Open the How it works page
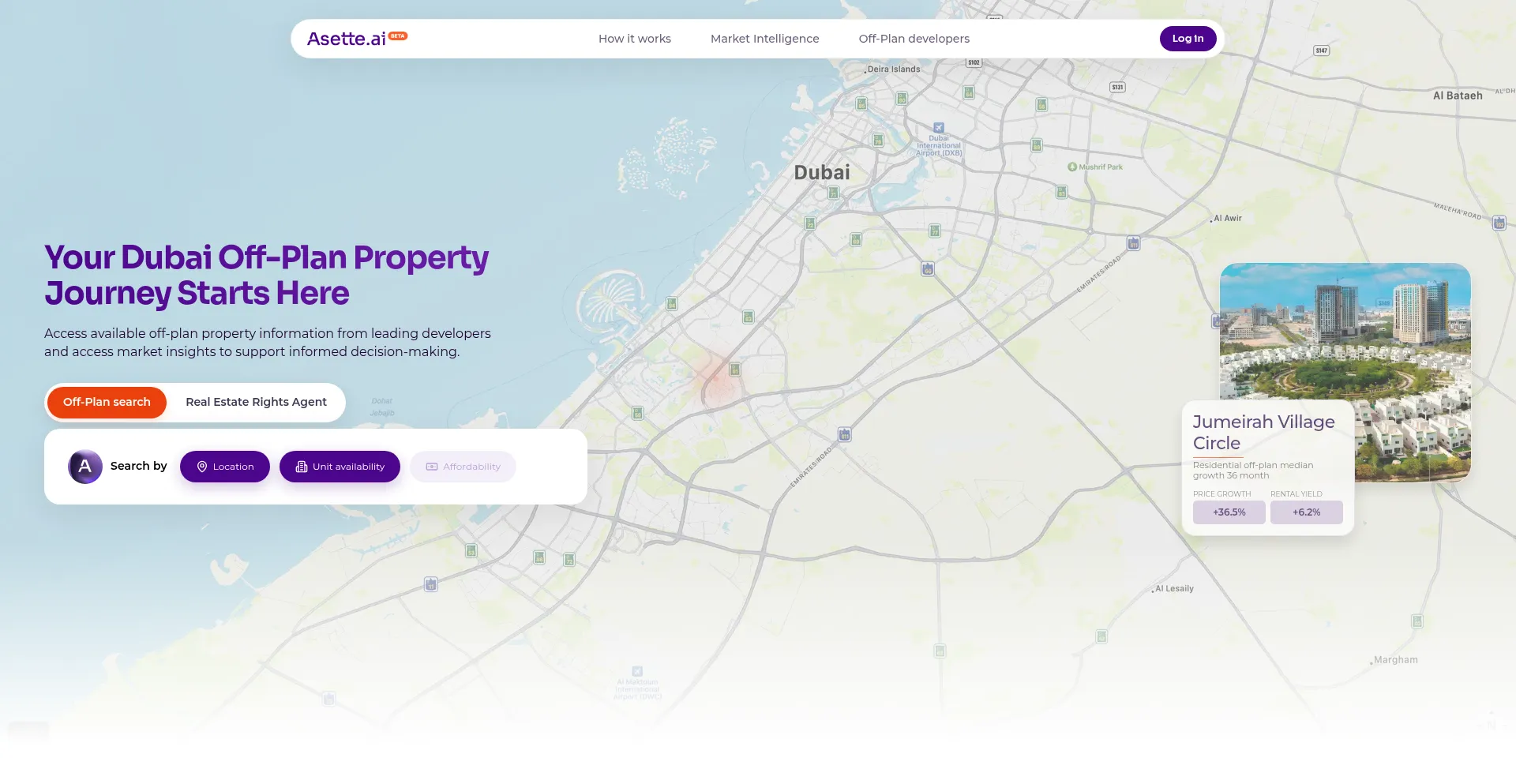 coord(635,39)
